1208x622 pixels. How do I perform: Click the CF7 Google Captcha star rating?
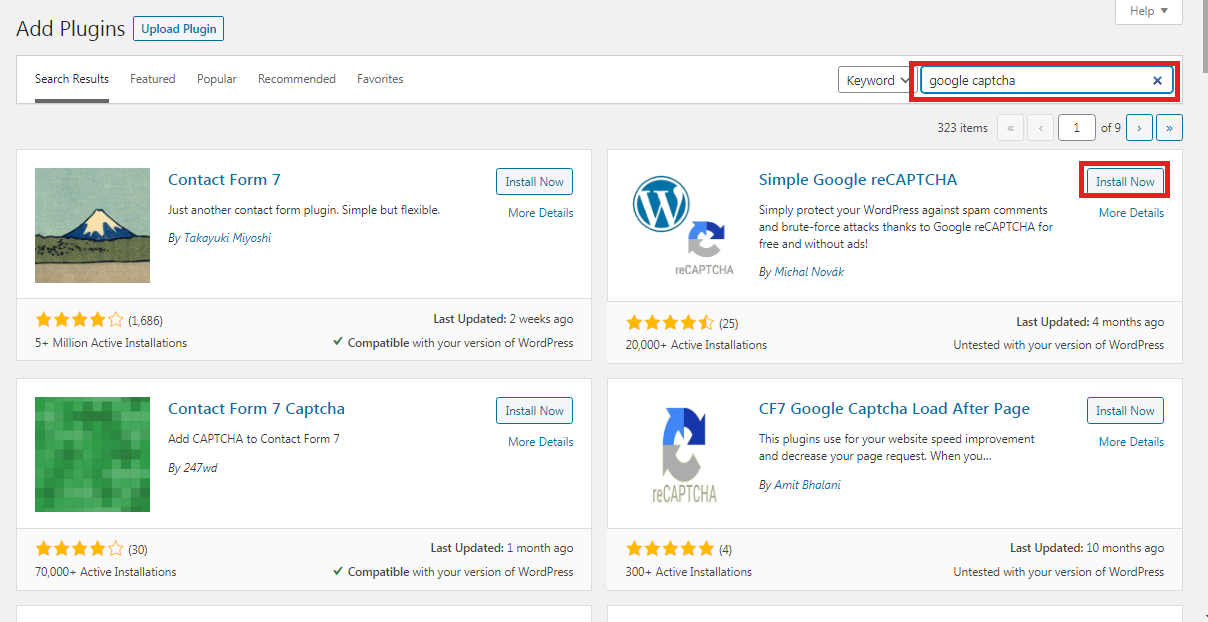670,548
